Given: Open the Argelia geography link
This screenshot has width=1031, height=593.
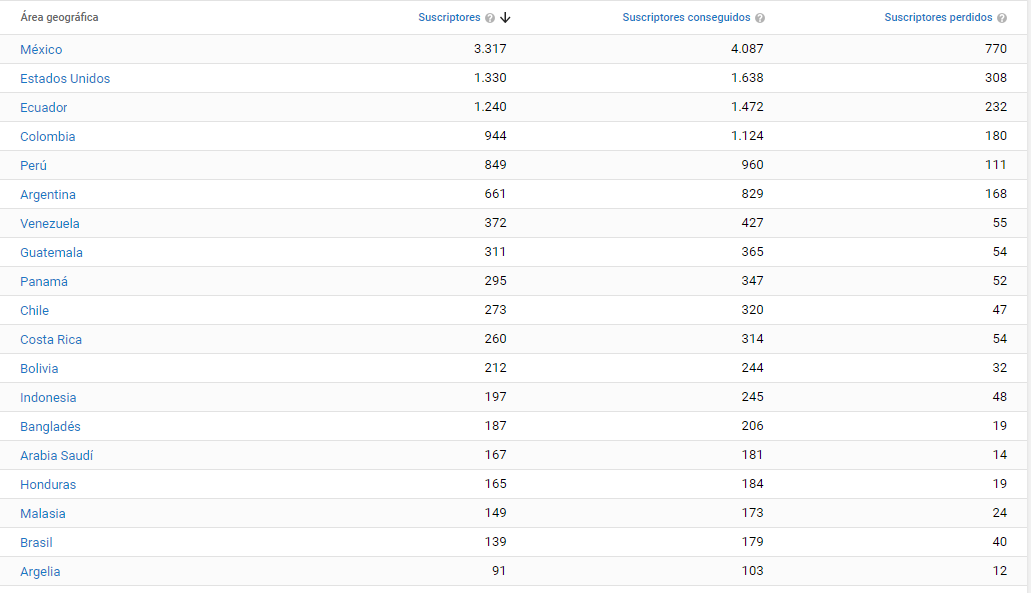Looking at the screenshot, I should 39,571.
